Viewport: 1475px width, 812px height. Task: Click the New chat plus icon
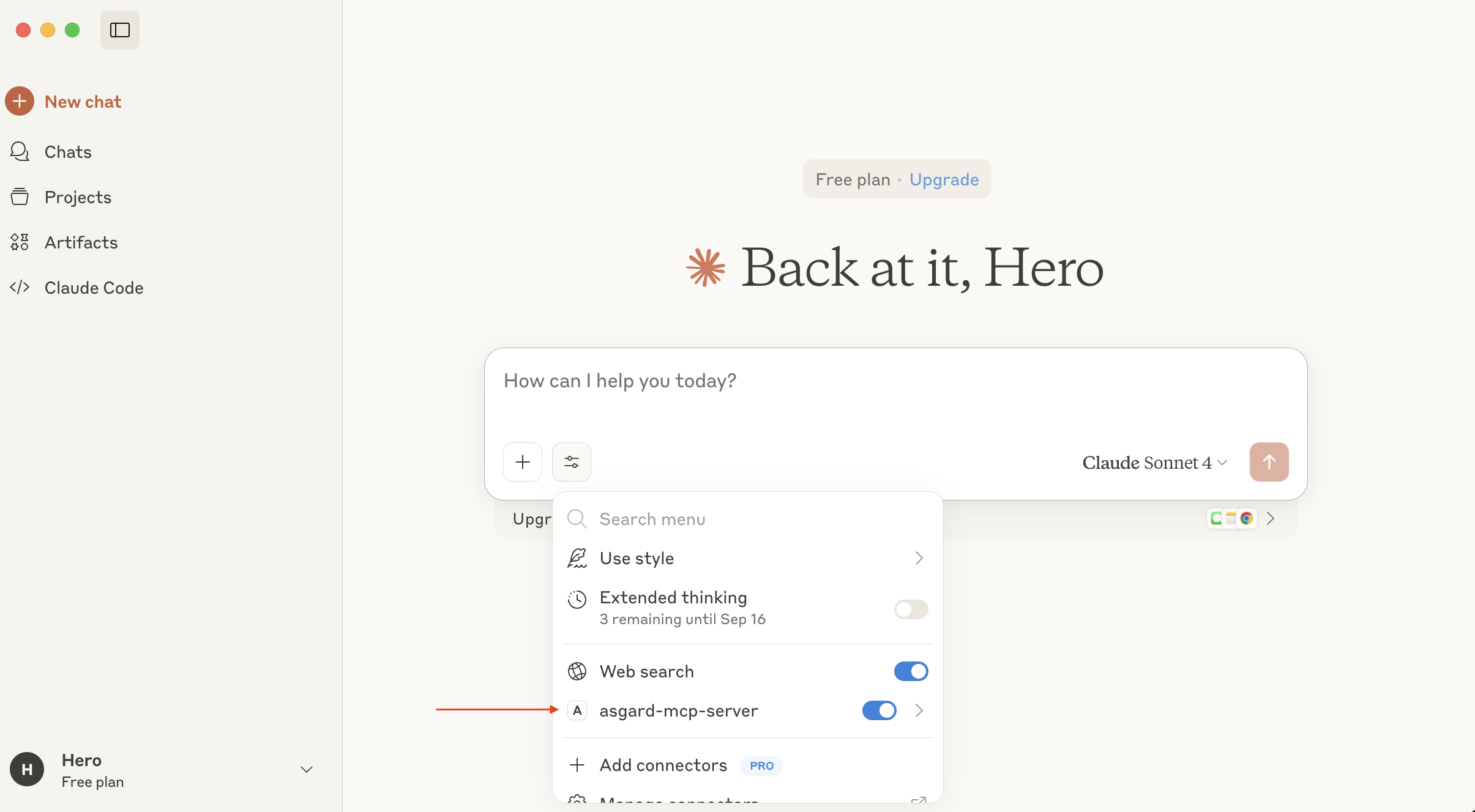tap(20, 102)
